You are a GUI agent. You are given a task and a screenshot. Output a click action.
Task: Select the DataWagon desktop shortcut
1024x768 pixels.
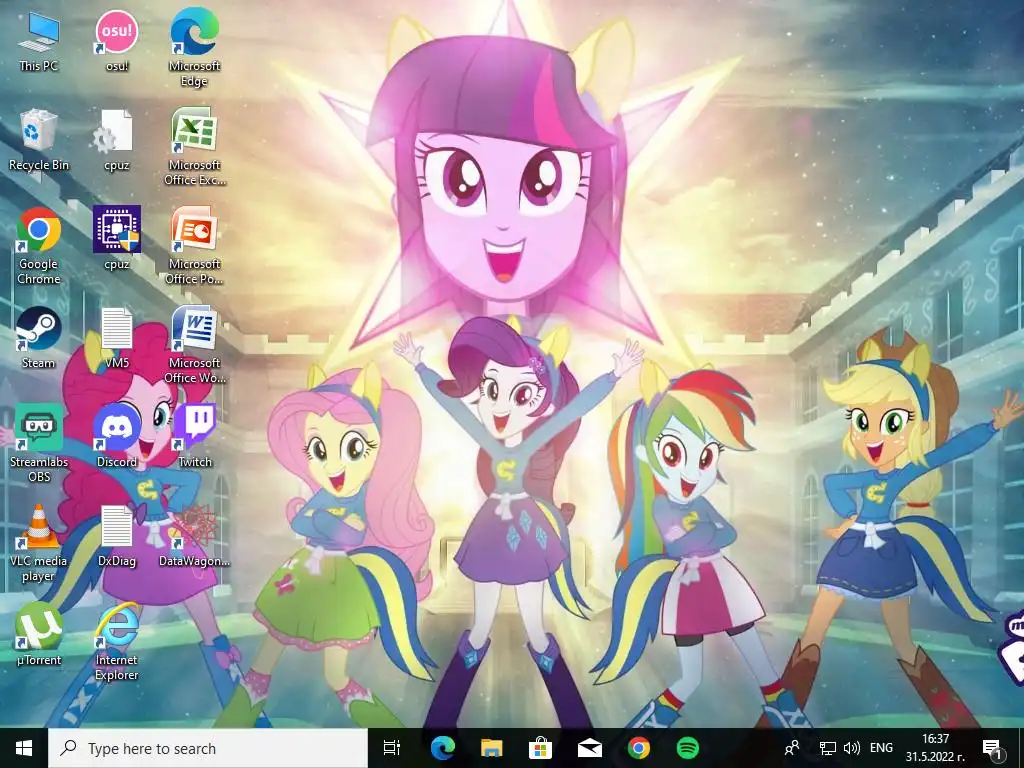pos(195,536)
